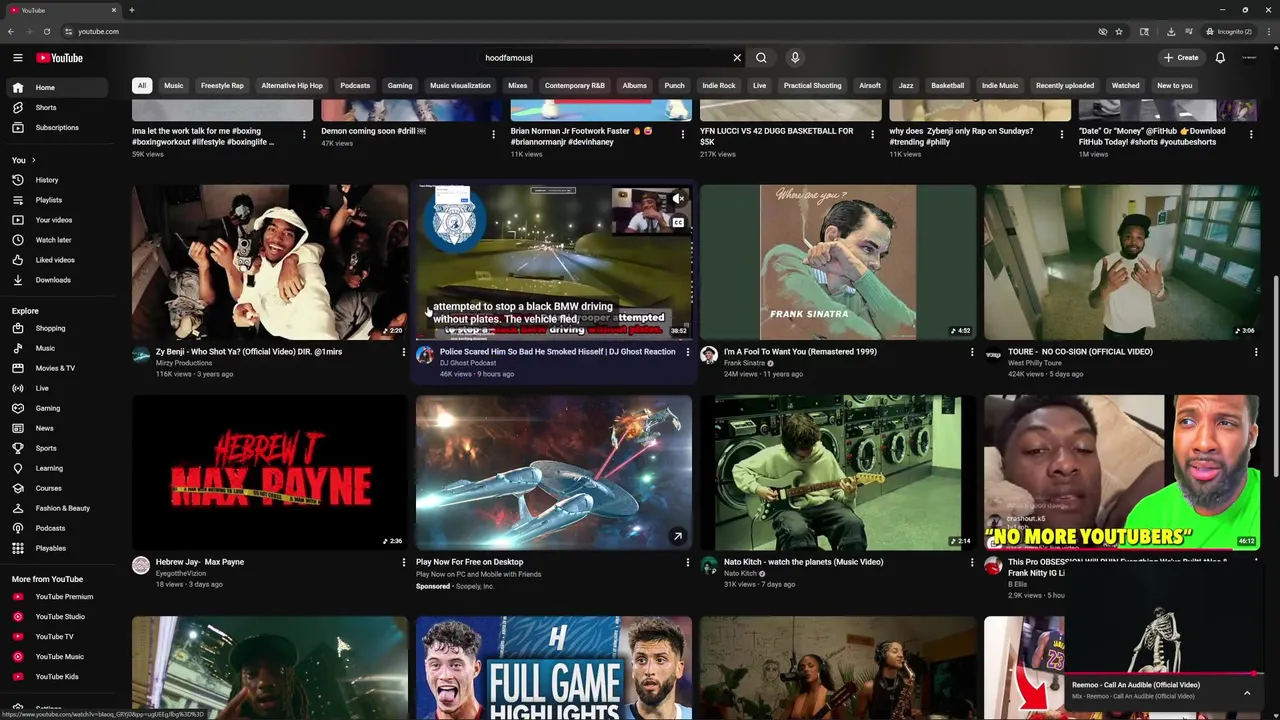Reload the page
Screen dimensions: 1280x720
pos(47,31)
